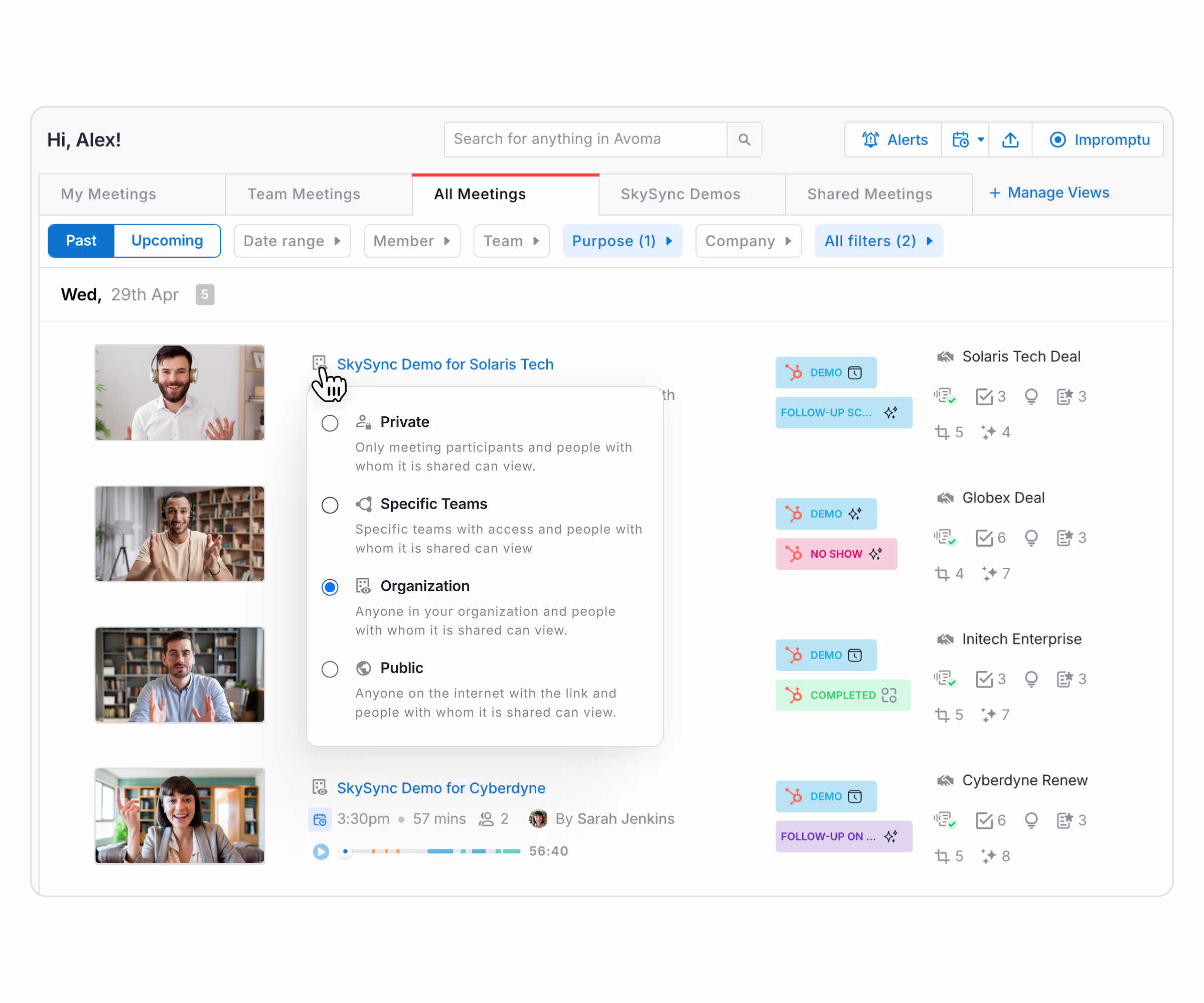Open the Initech Enterprise deal link

tap(1009, 639)
